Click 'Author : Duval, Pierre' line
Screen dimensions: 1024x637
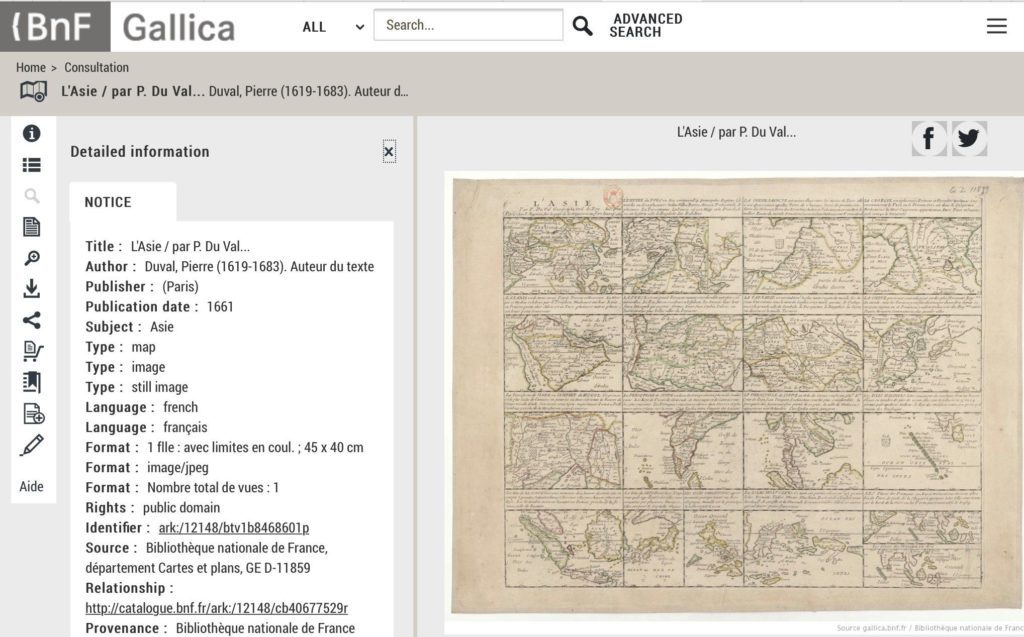click(230, 267)
